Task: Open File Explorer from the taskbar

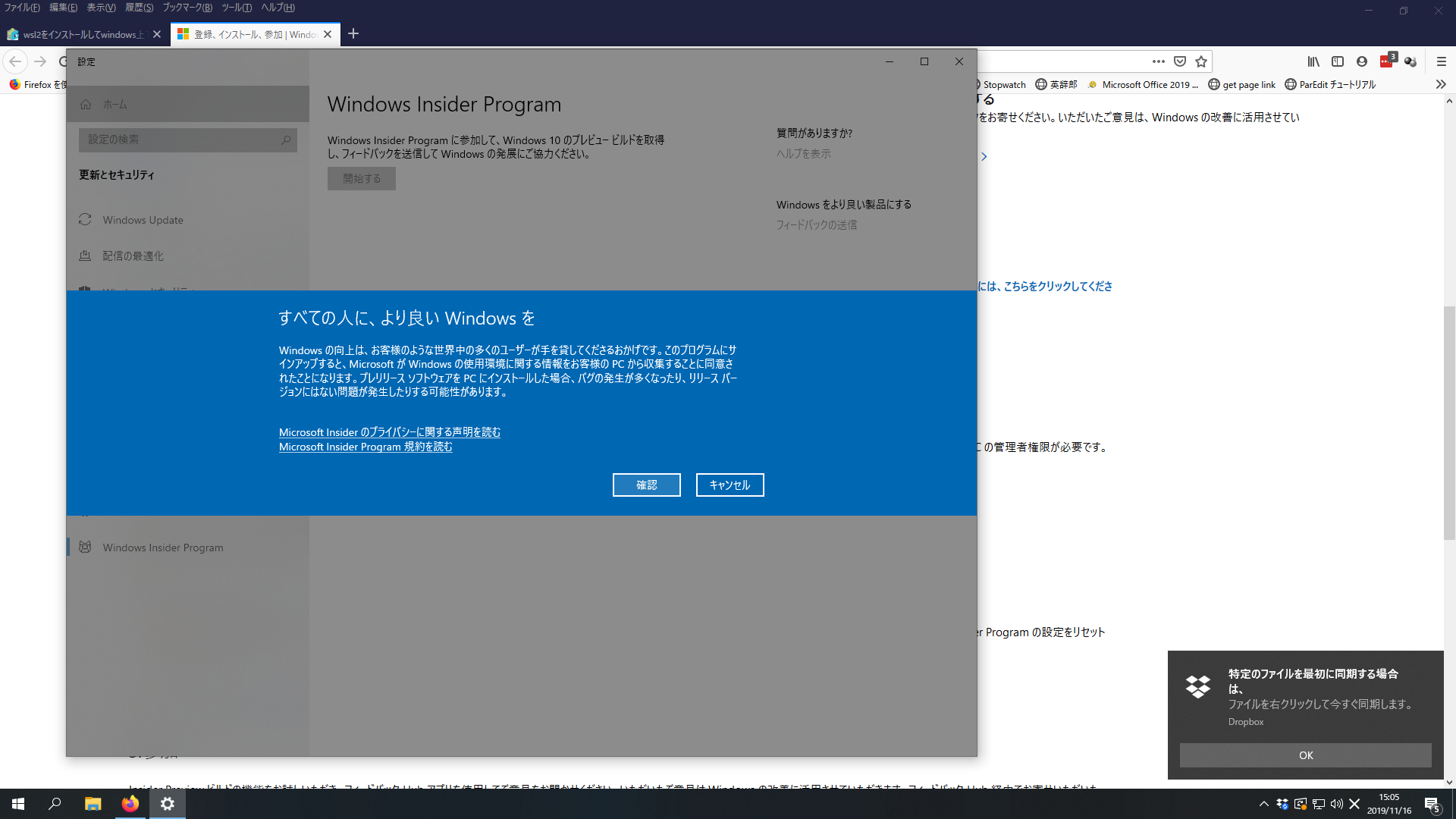Action: click(x=93, y=804)
